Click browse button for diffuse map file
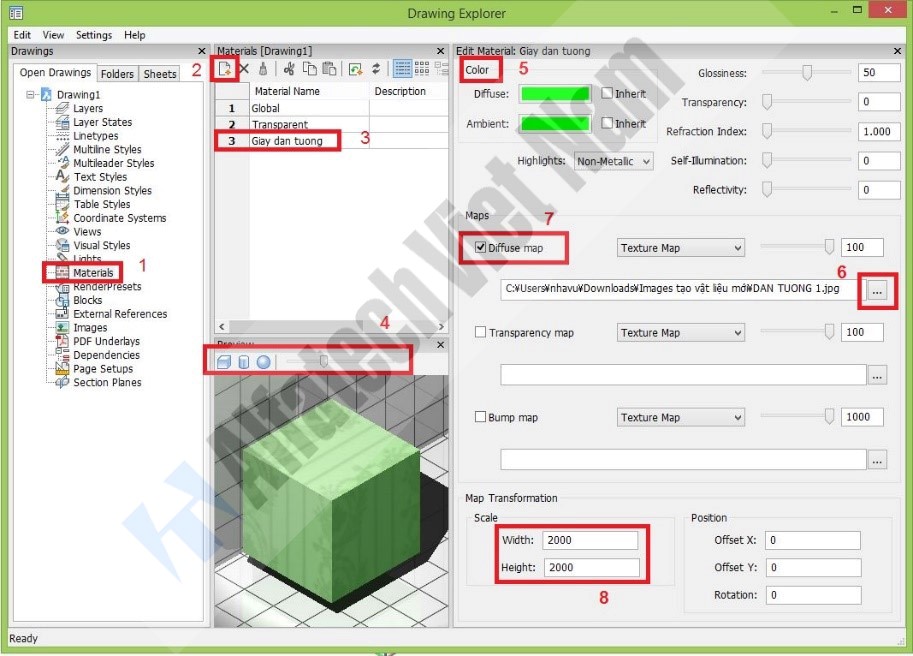 [x=877, y=290]
